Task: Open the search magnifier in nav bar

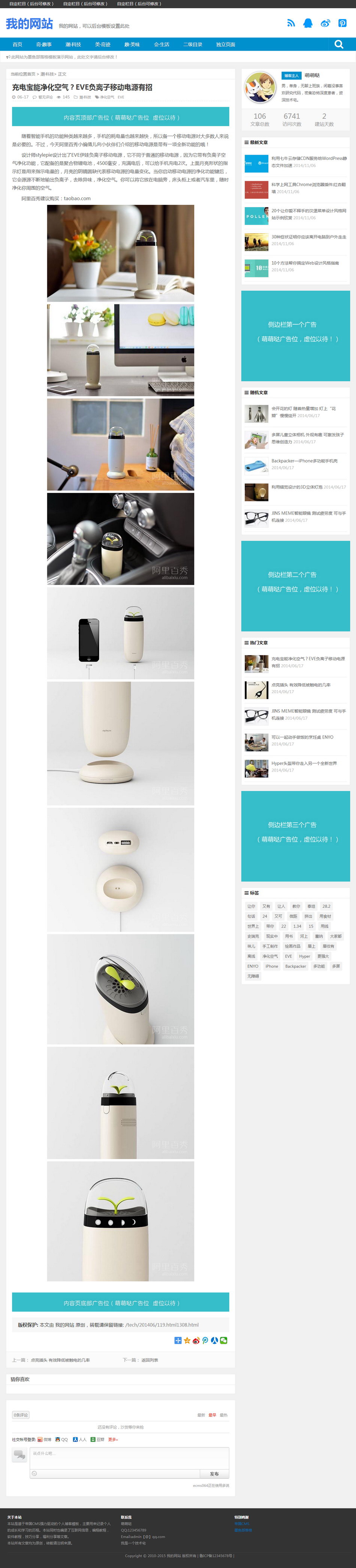Action: click(x=339, y=45)
